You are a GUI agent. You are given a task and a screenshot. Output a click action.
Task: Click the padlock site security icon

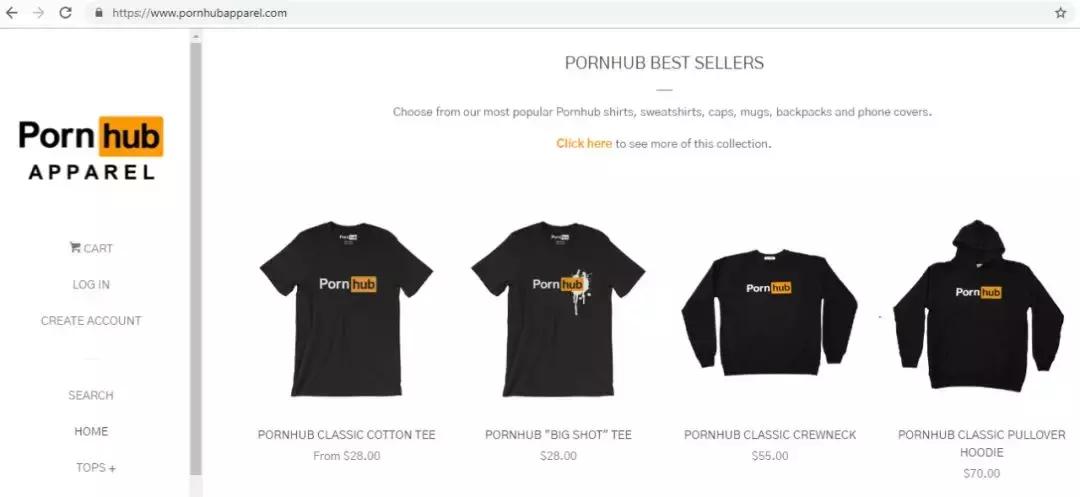[99, 12]
